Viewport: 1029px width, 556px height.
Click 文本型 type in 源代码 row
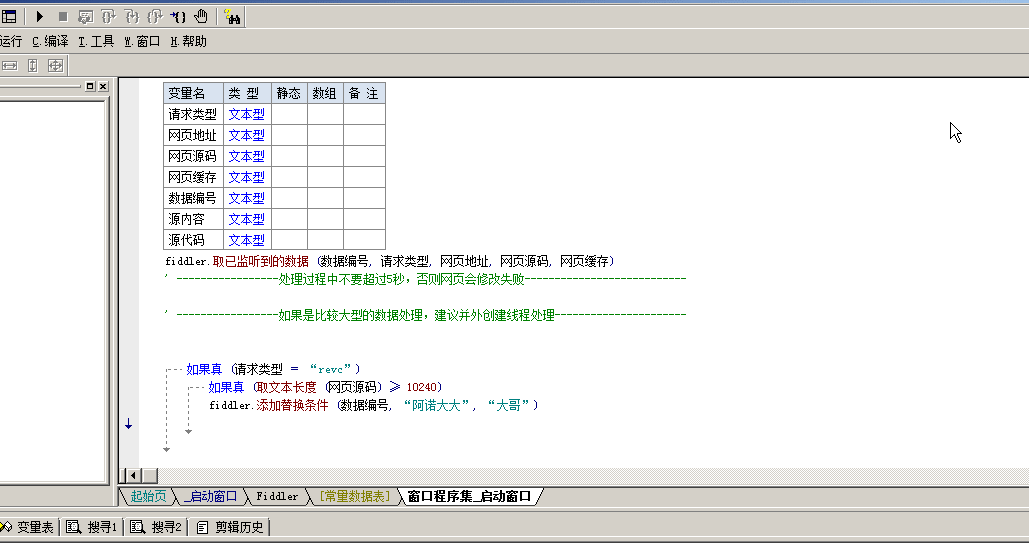[x=247, y=240]
